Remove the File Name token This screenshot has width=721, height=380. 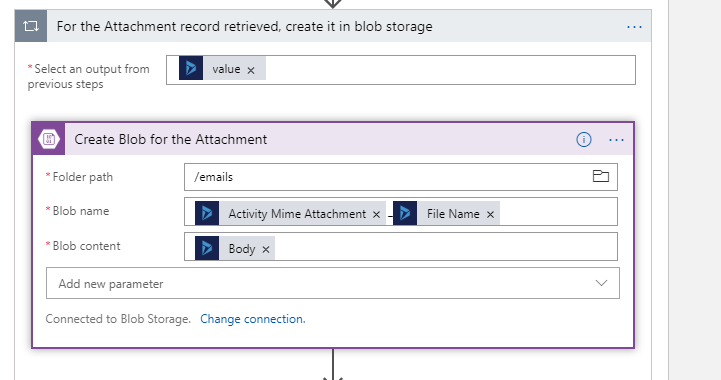[490, 214]
